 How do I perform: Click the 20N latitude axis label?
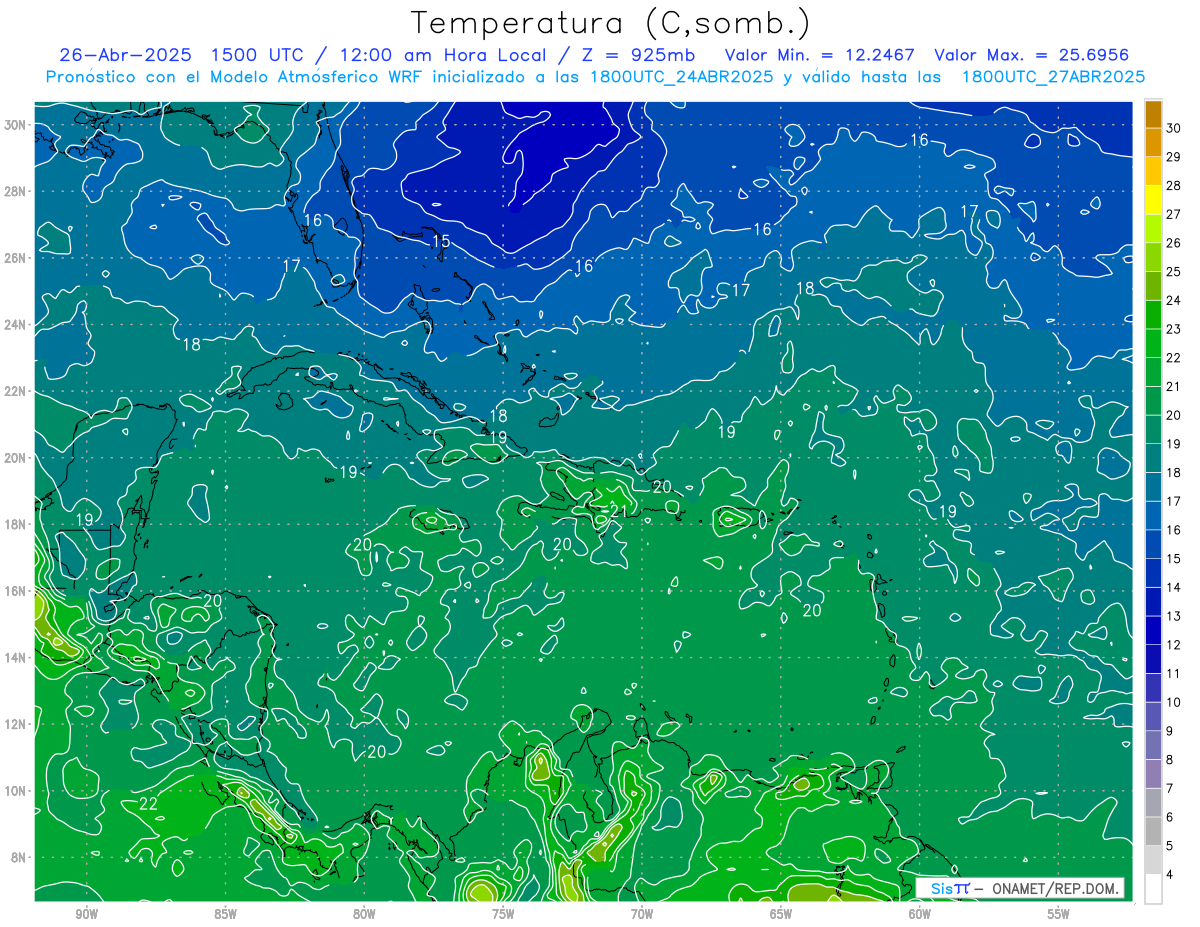coord(15,458)
